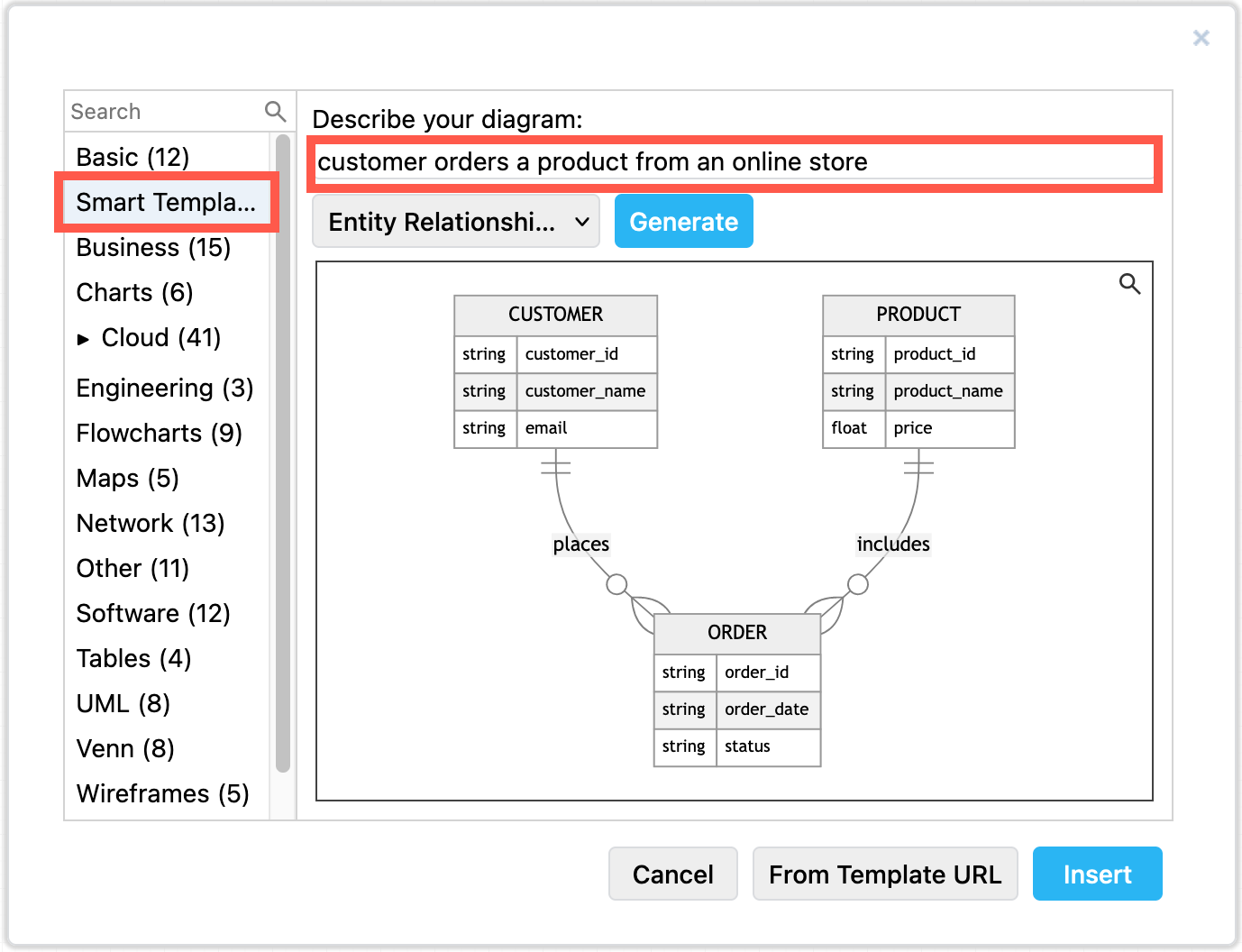Select the Flowcharts category

pyautogui.click(x=159, y=433)
